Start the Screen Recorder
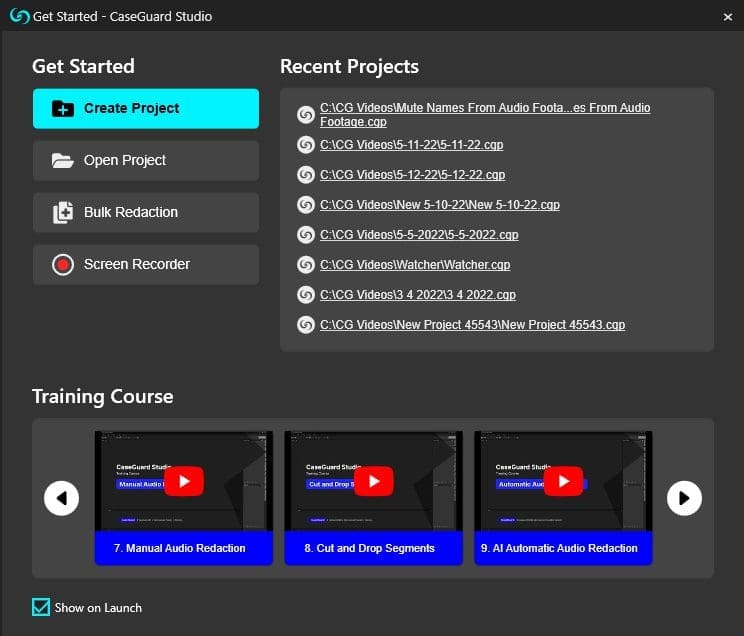 coord(146,264)
